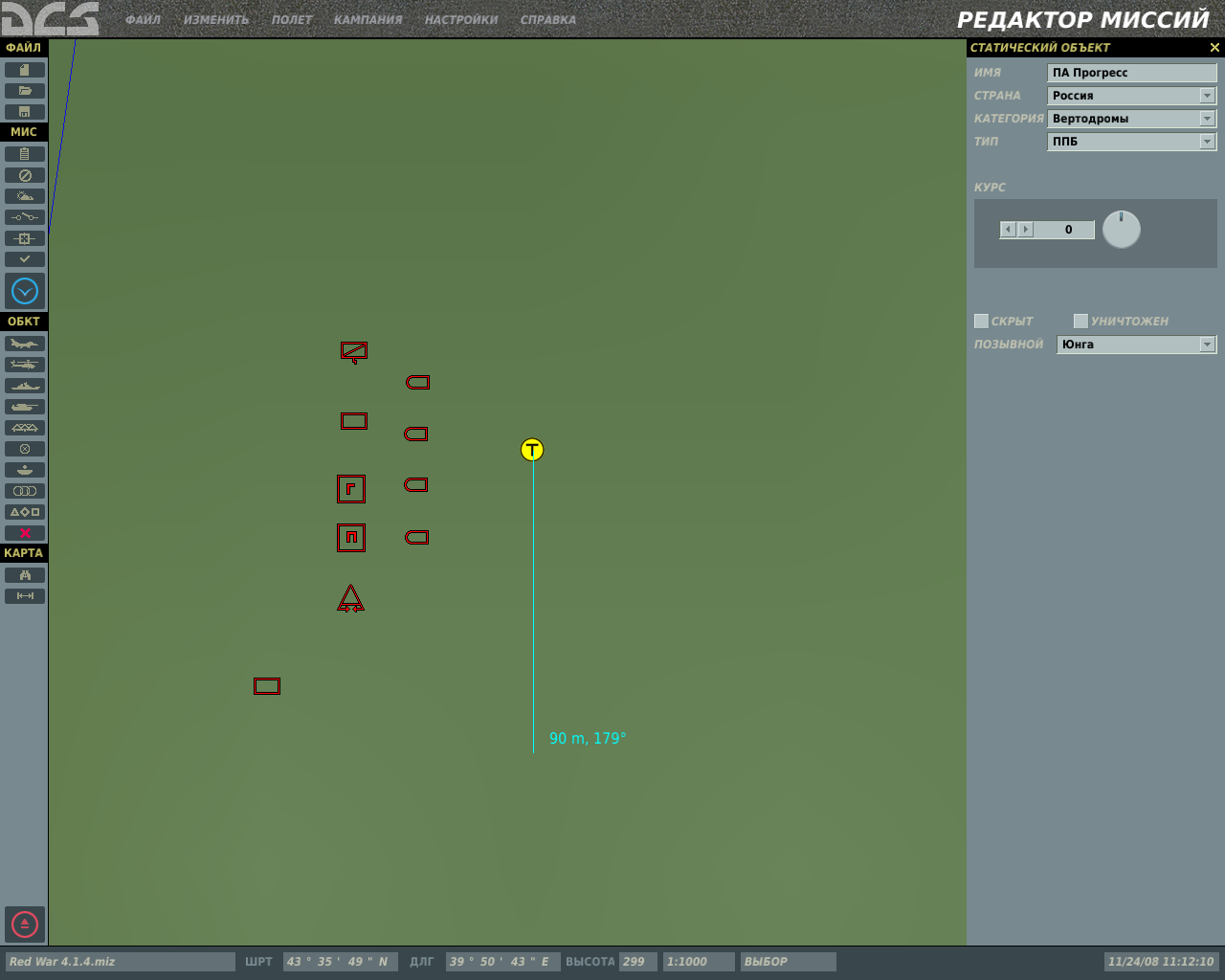Select the square П static object on map
This screenshot has height=980, width=1225.
(x=351, y=538)
